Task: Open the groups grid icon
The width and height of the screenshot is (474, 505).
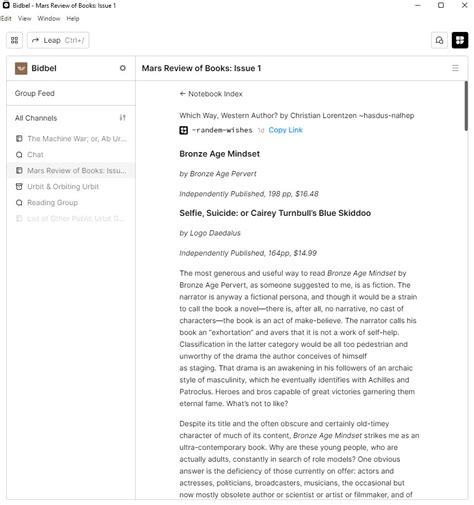Action: pyautogui.click(x=14, y=40)
